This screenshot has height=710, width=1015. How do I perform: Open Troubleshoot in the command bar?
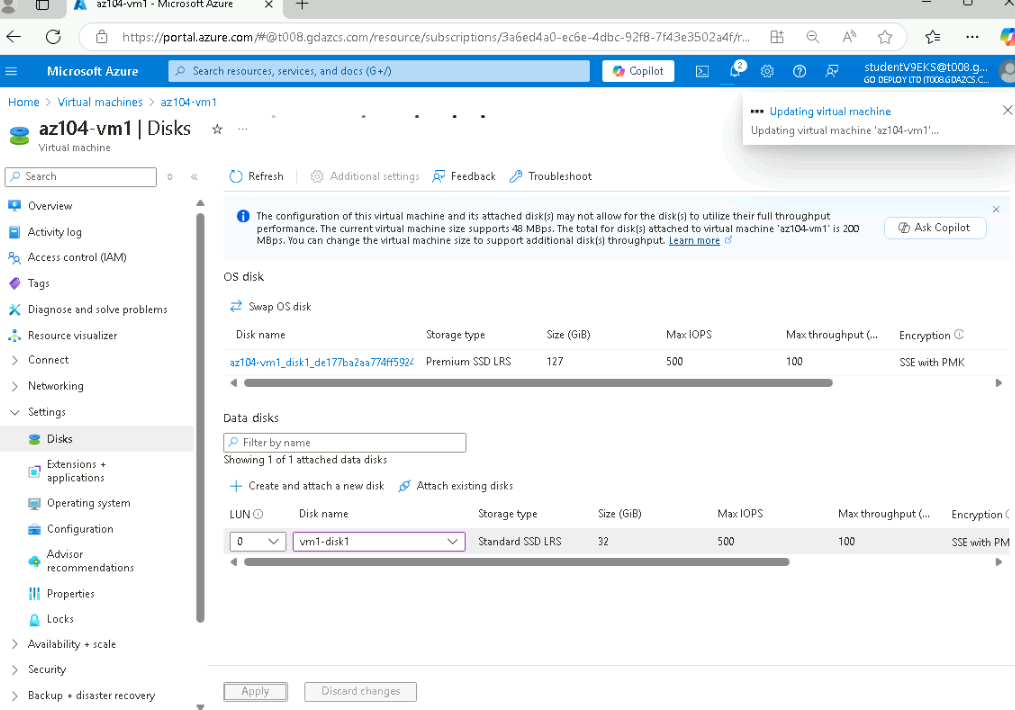pos(550,176)
